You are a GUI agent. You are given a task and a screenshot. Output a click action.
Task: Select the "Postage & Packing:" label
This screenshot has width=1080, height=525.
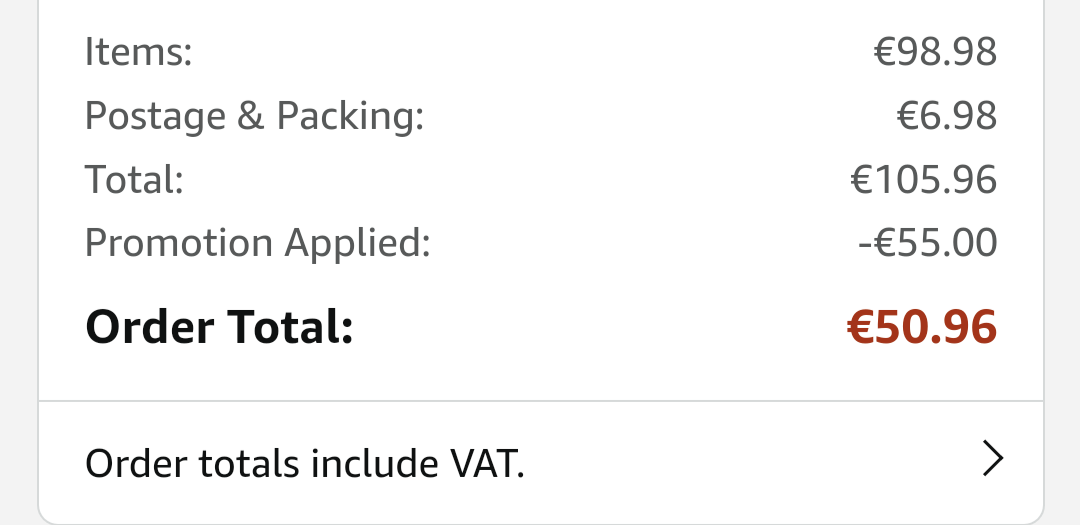254,116
